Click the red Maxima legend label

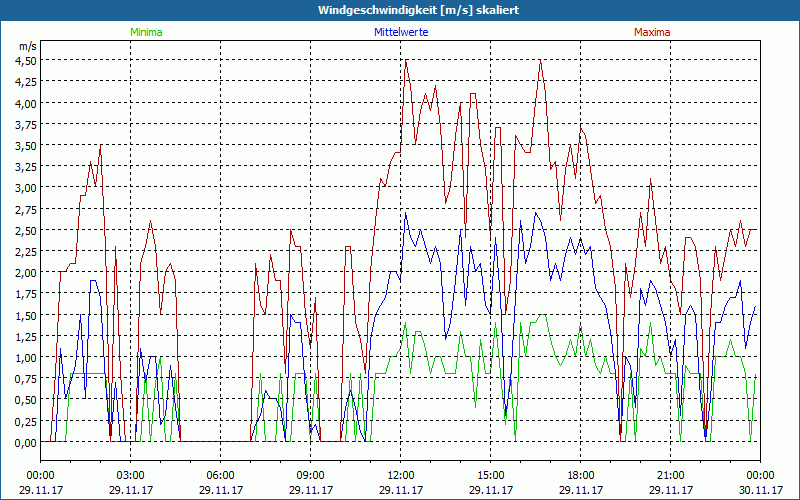pos(652,32)
